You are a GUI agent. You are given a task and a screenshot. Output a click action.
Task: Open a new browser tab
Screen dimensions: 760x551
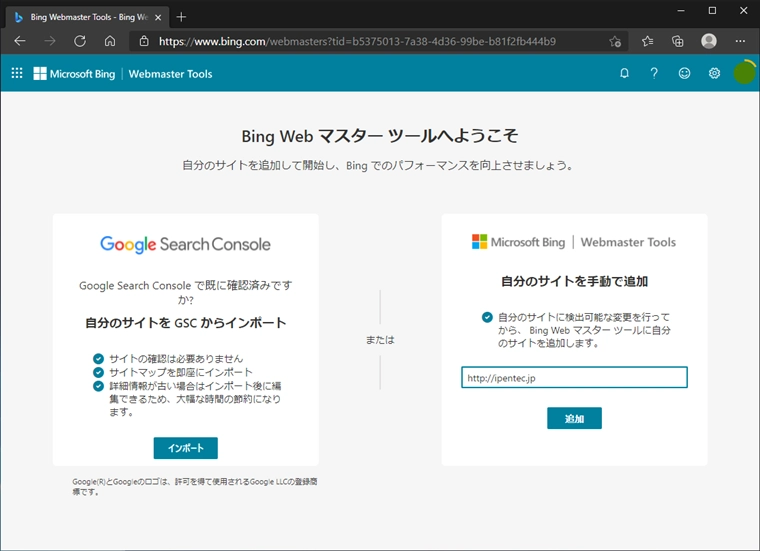(x=181, y=17)
